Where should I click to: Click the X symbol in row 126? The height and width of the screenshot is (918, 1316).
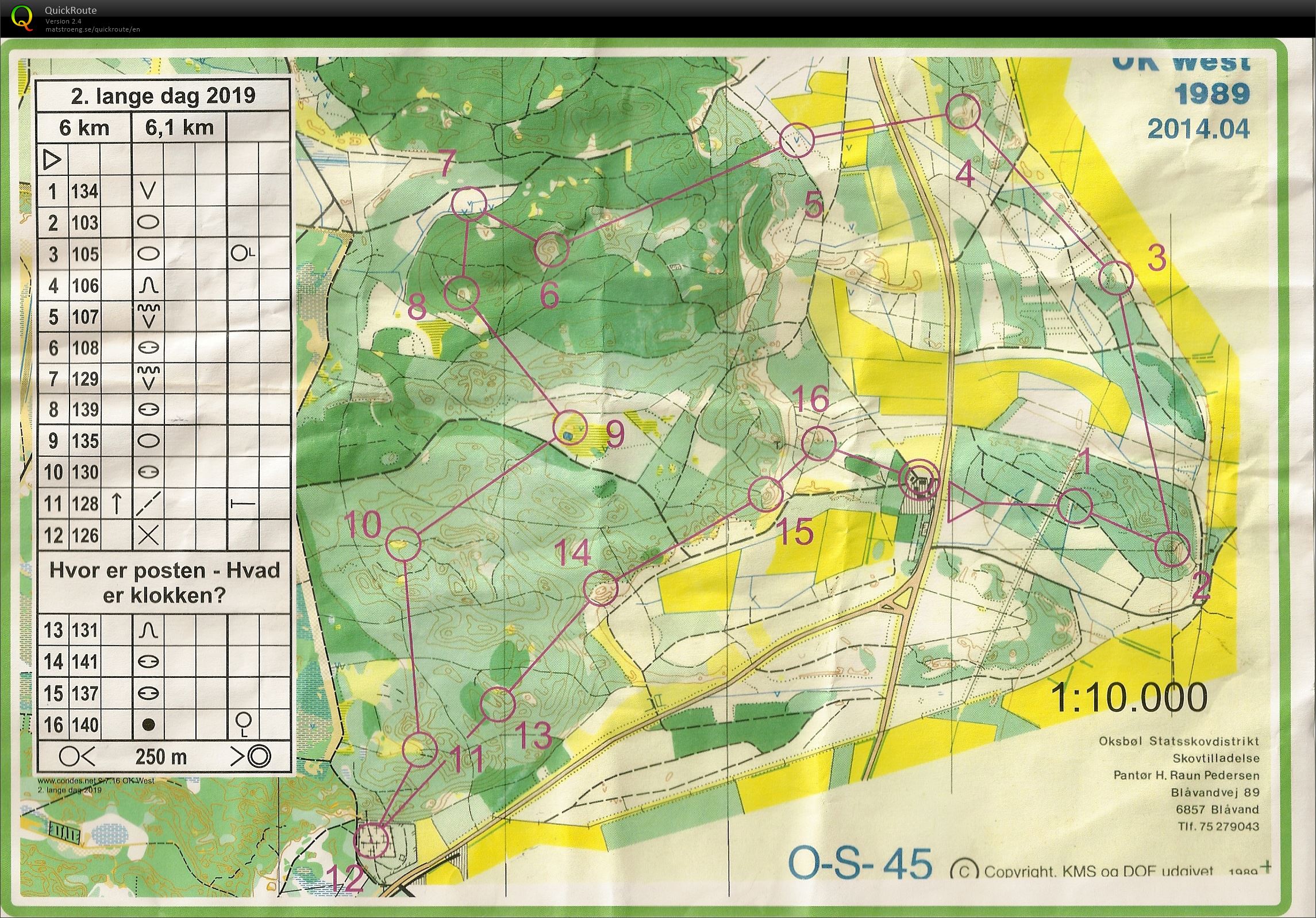click(x=148, y=535)
